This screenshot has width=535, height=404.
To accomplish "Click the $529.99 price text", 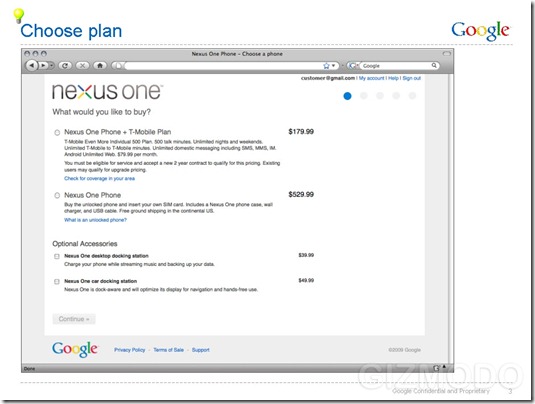I will coord(301,194).
